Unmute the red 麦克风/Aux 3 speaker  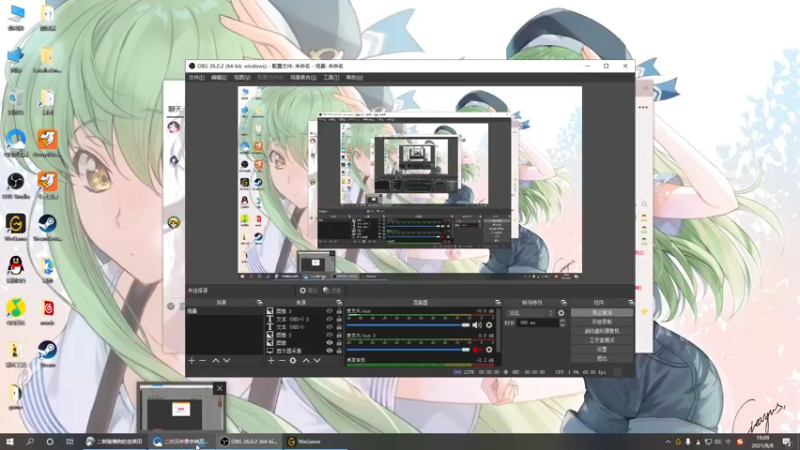tap(477, 349)
